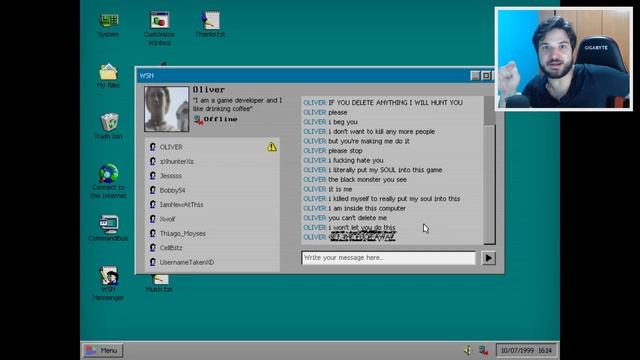Click the Oliver profile name heading
Image resolution: width=640 pixels, height=360 pixels.
pos(209,89)
